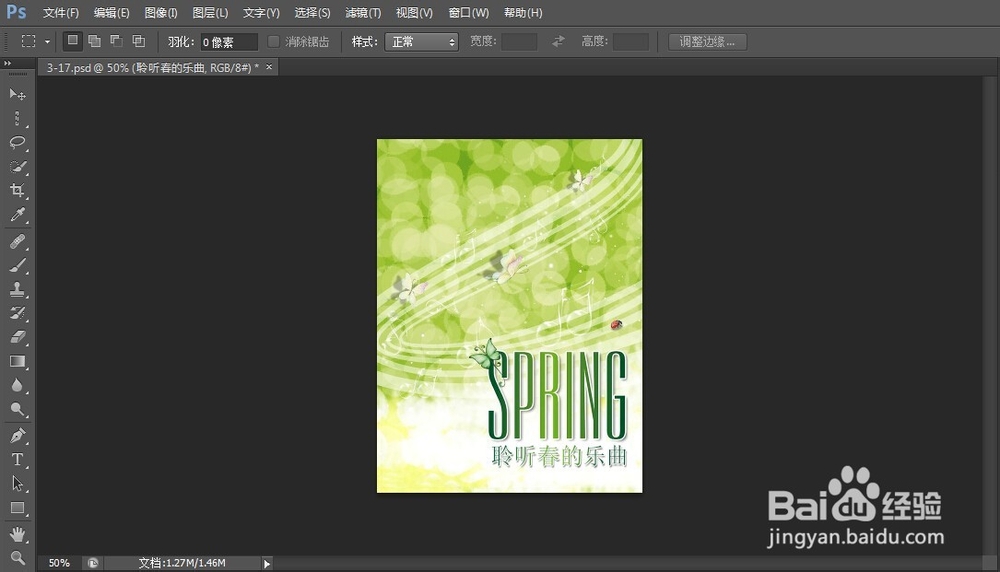
Task: Toggle the 消除锯齿 checkbox
Action: point(274,41)
